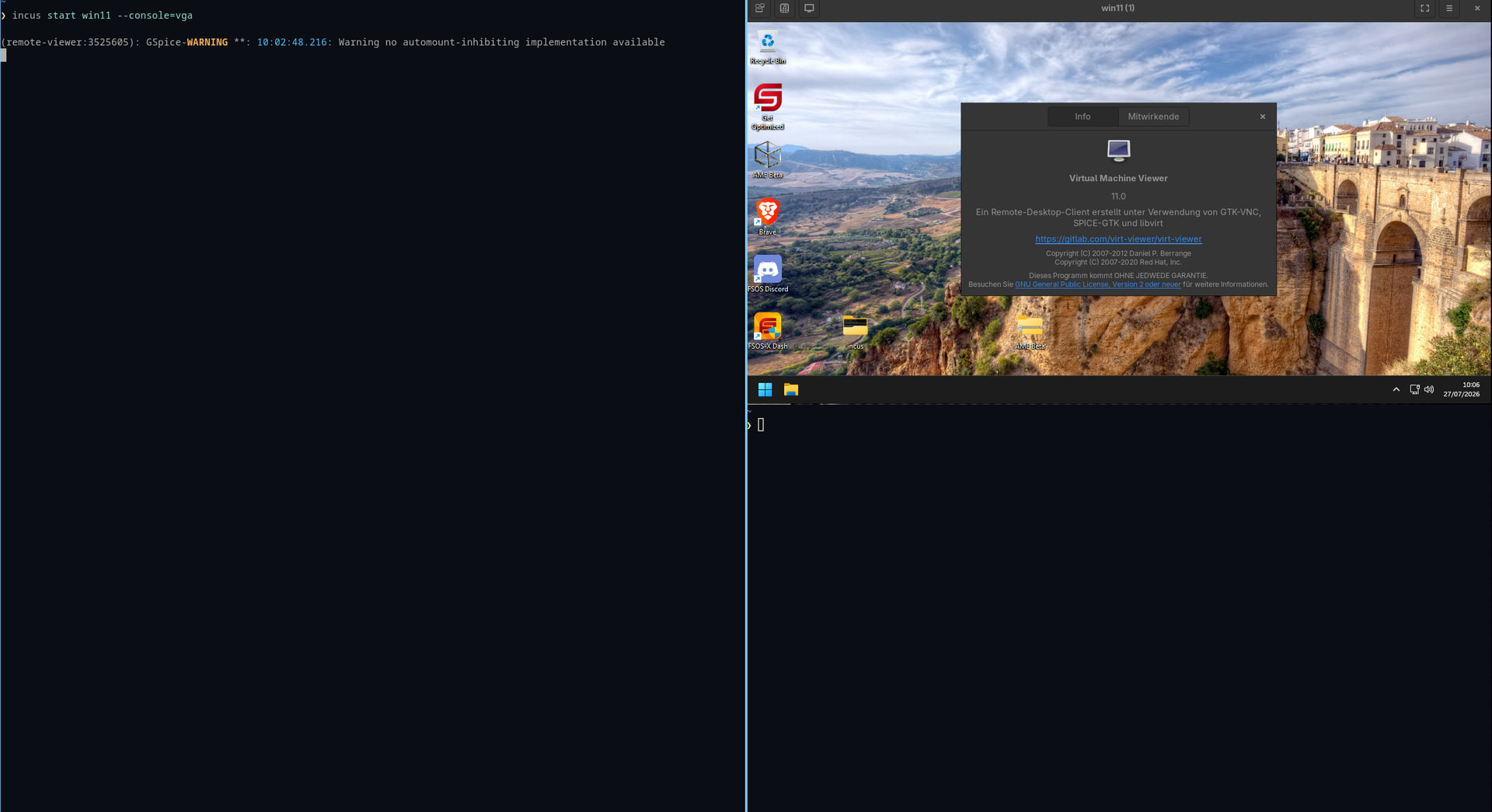
Task: Close the Virtual Machine Viewer About dialog
Action: tap(1263, 117)
